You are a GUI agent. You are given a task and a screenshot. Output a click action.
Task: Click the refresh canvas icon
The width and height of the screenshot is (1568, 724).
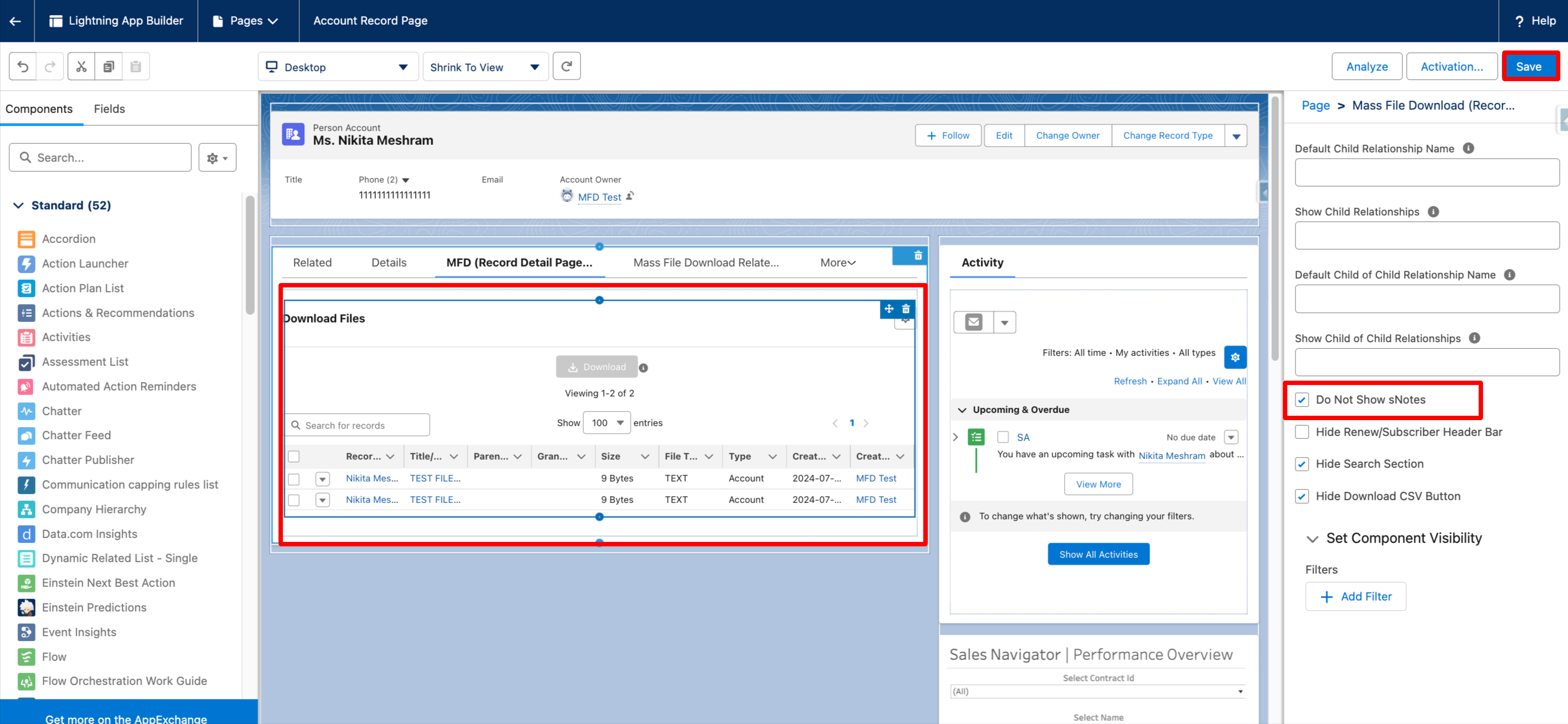566,66
